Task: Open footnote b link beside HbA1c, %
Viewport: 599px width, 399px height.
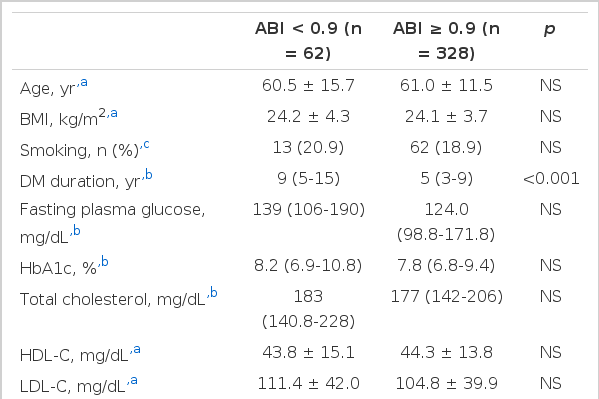Action: [104, 262]
